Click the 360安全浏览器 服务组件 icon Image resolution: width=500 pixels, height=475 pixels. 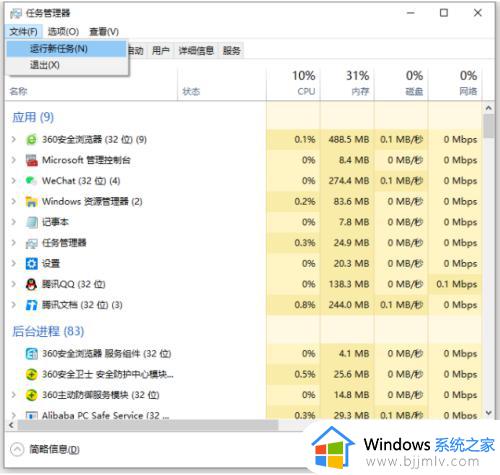[31, 354]
